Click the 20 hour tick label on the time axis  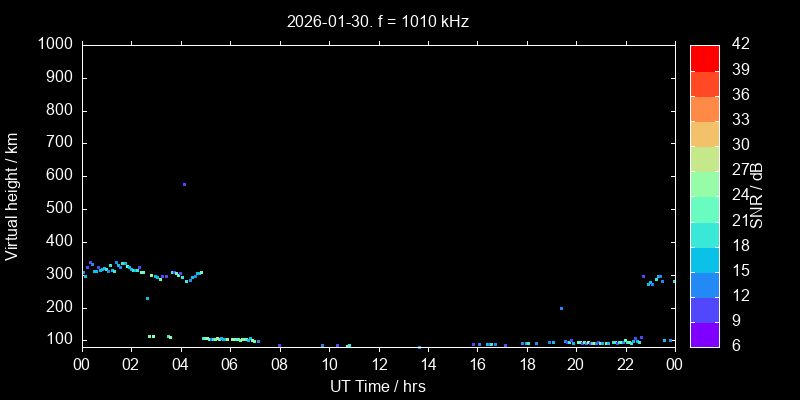tap(576, 364)
